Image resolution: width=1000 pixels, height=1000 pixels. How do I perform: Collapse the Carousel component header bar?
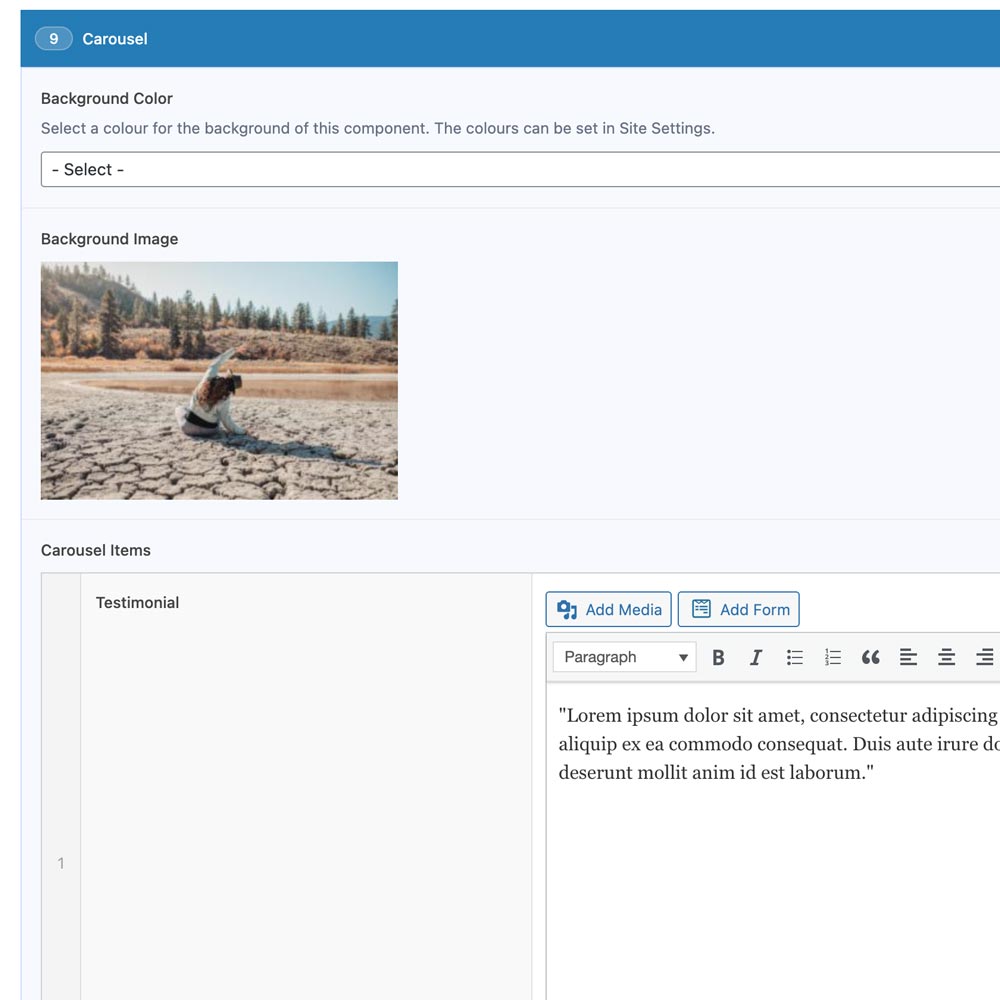[500, 39]
